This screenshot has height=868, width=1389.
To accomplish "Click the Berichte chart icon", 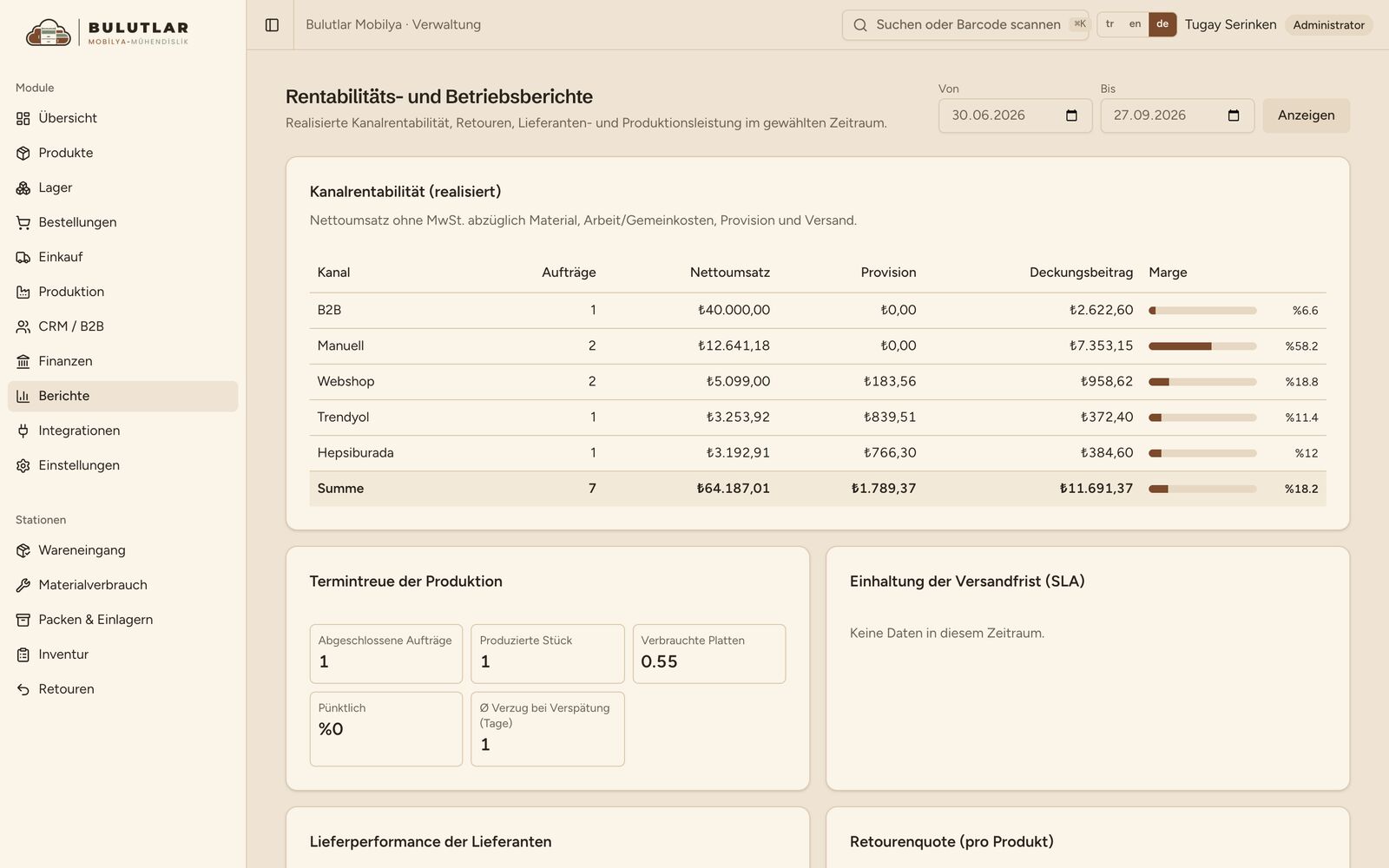I will pyautogui.click(x=23, y=396).
